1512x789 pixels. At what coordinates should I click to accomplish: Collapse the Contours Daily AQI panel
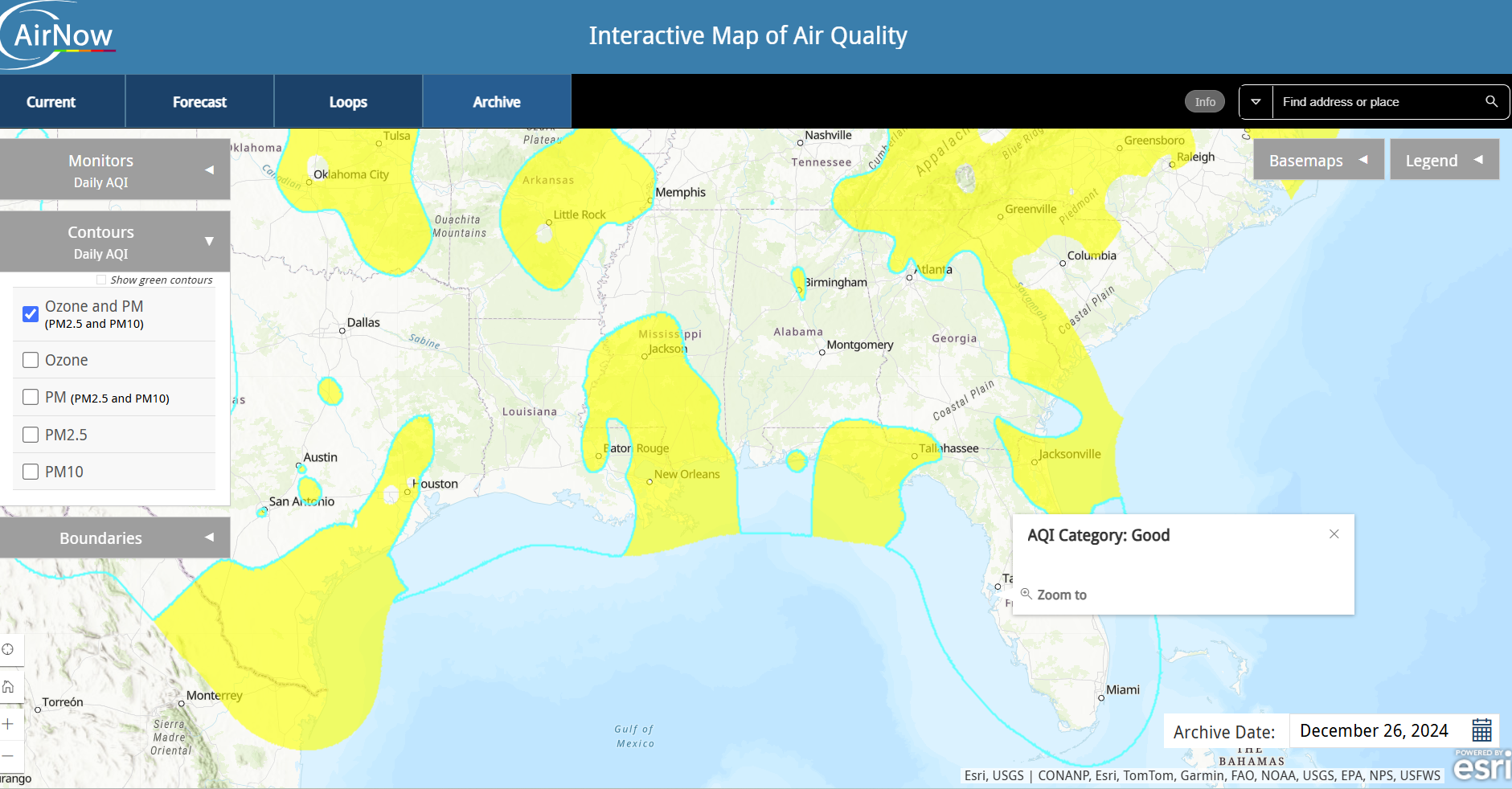[115, 241]
